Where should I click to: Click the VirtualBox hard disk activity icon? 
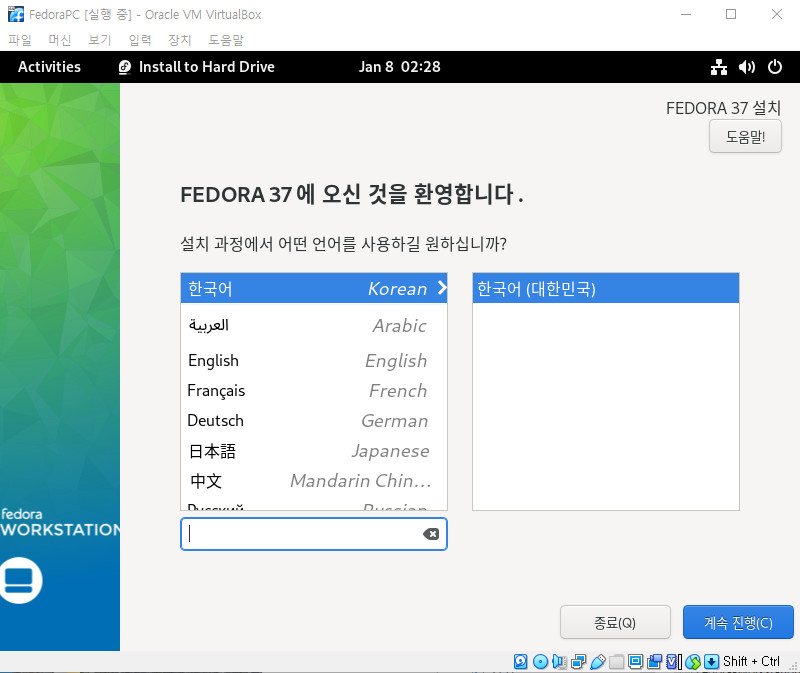[x=520, y=662]
